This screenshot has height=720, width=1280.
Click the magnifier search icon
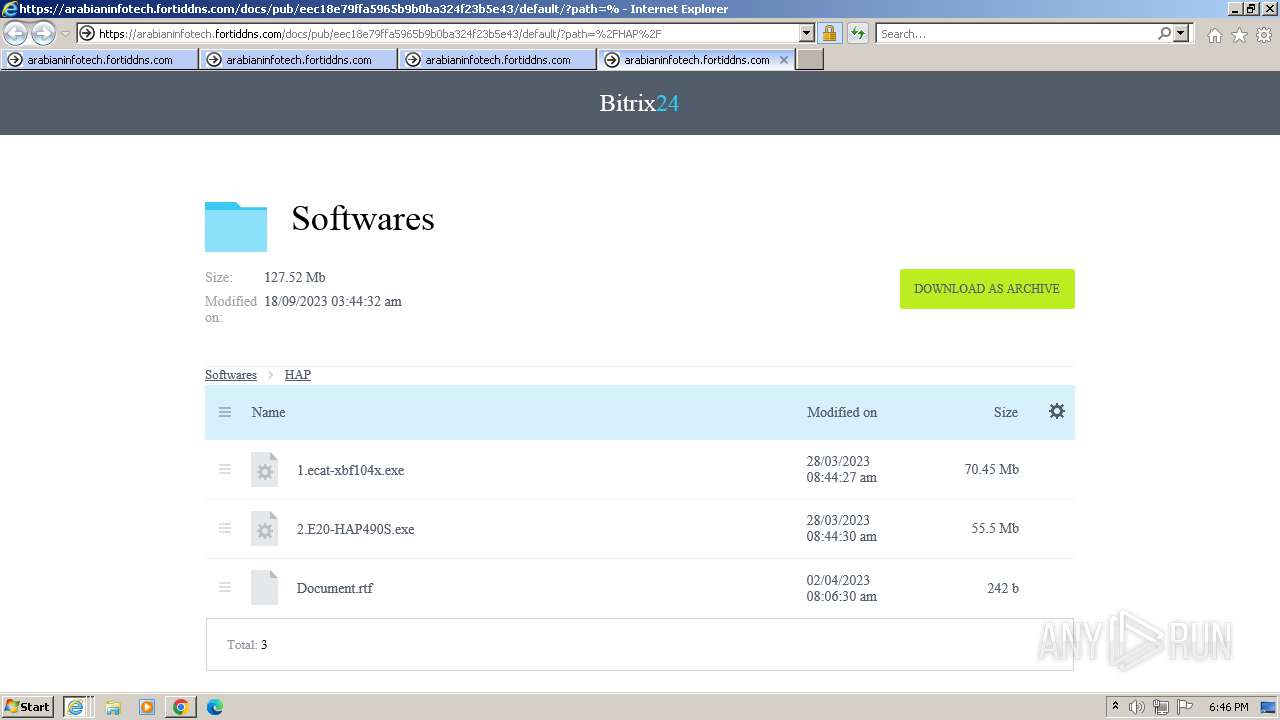[1164, 34]
